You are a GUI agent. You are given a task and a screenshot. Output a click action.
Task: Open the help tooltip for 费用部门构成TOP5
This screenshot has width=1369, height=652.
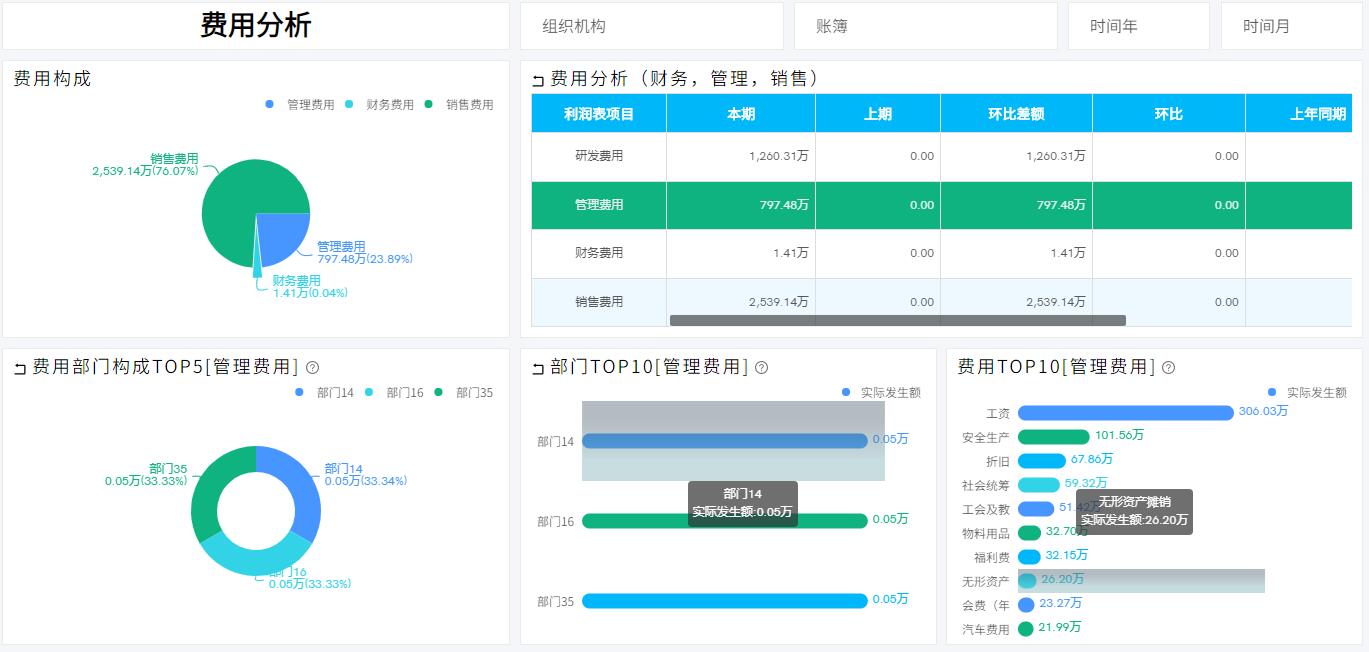313,368
